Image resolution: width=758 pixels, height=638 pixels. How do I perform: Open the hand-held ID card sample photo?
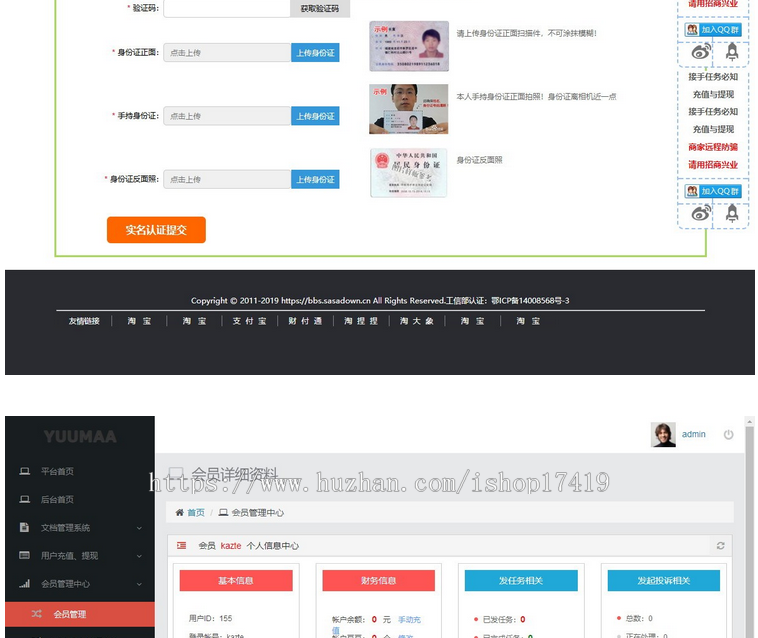(408, 109)
